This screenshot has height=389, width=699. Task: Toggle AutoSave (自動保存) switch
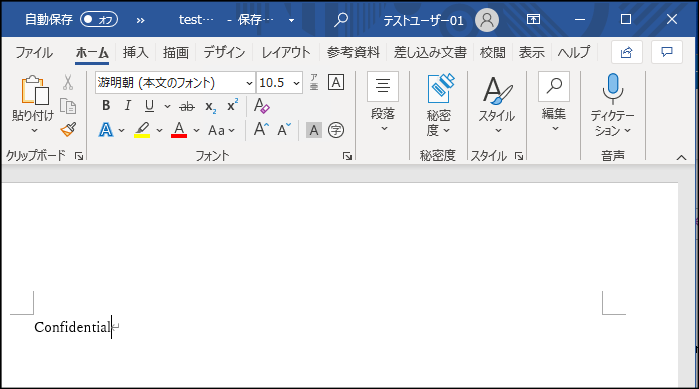[x=99, y=20]
